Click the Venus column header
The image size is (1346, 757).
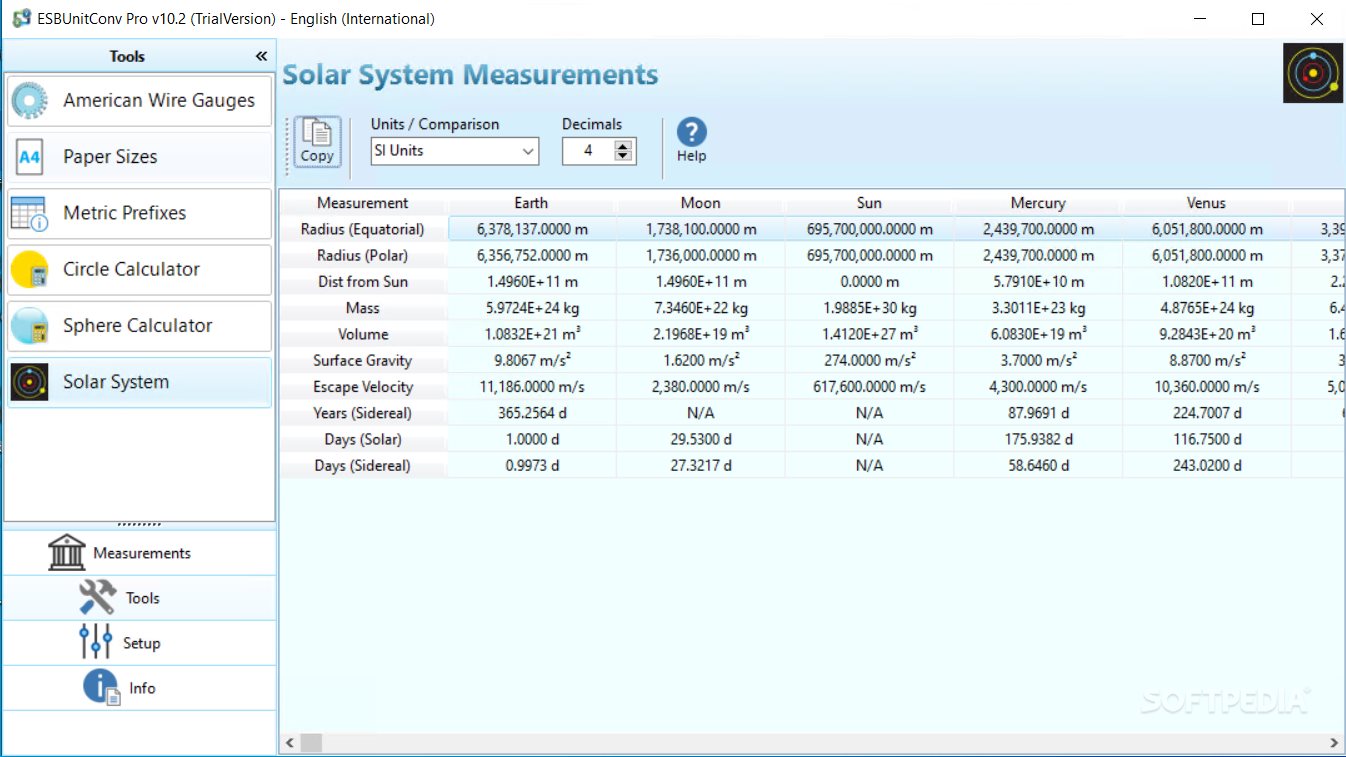(1207, 203)
